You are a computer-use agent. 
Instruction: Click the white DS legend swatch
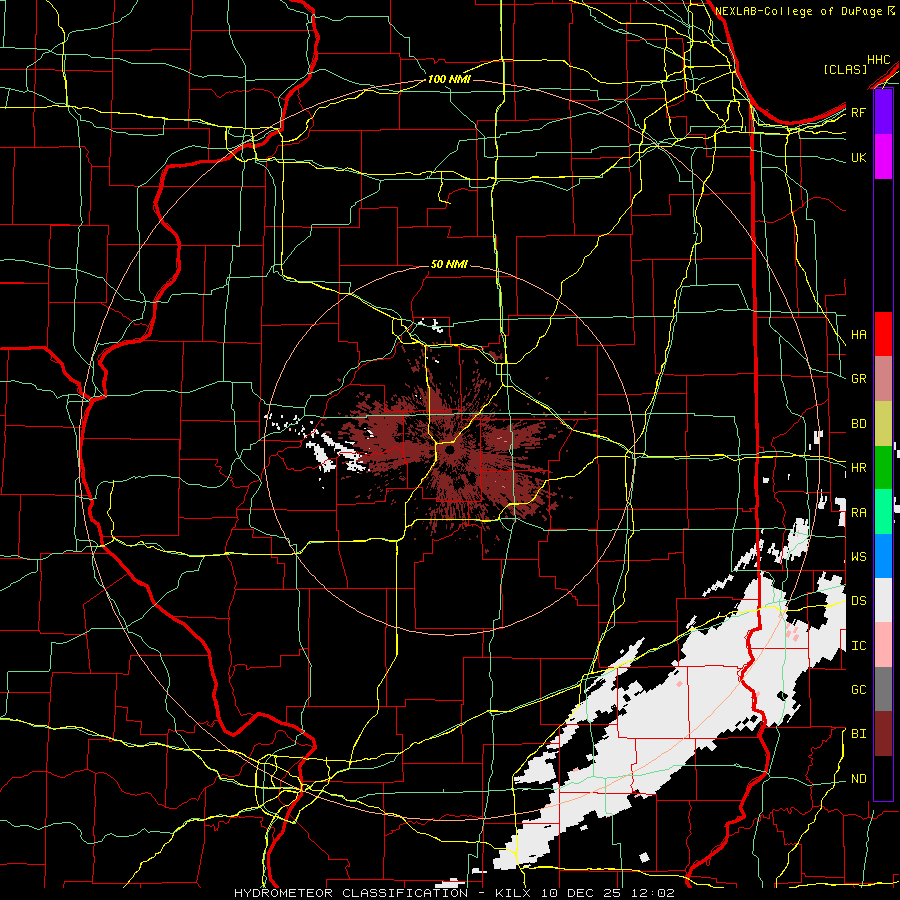pos(883,600)
